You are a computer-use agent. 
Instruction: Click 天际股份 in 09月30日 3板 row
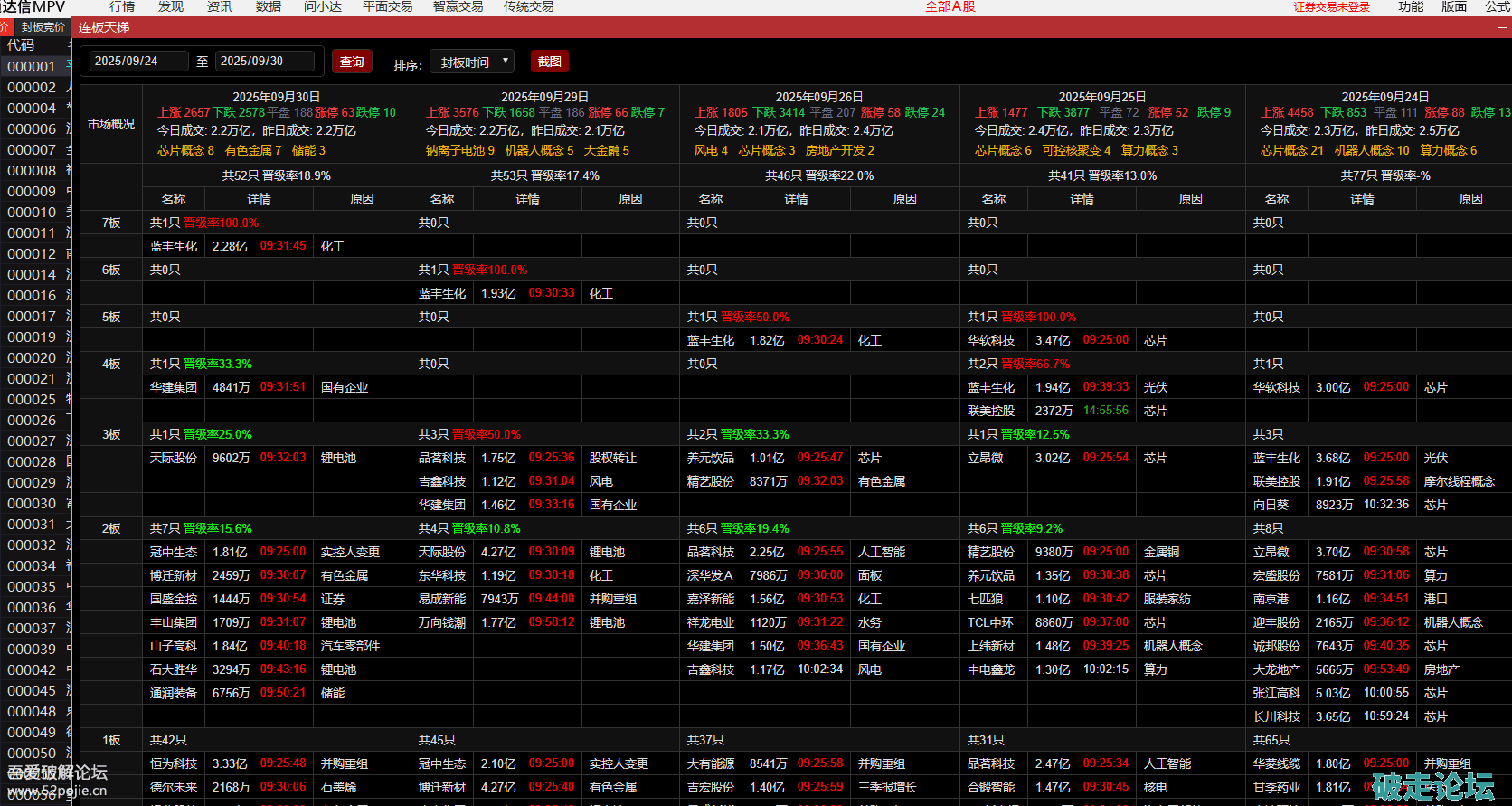(x=174, y=458)
